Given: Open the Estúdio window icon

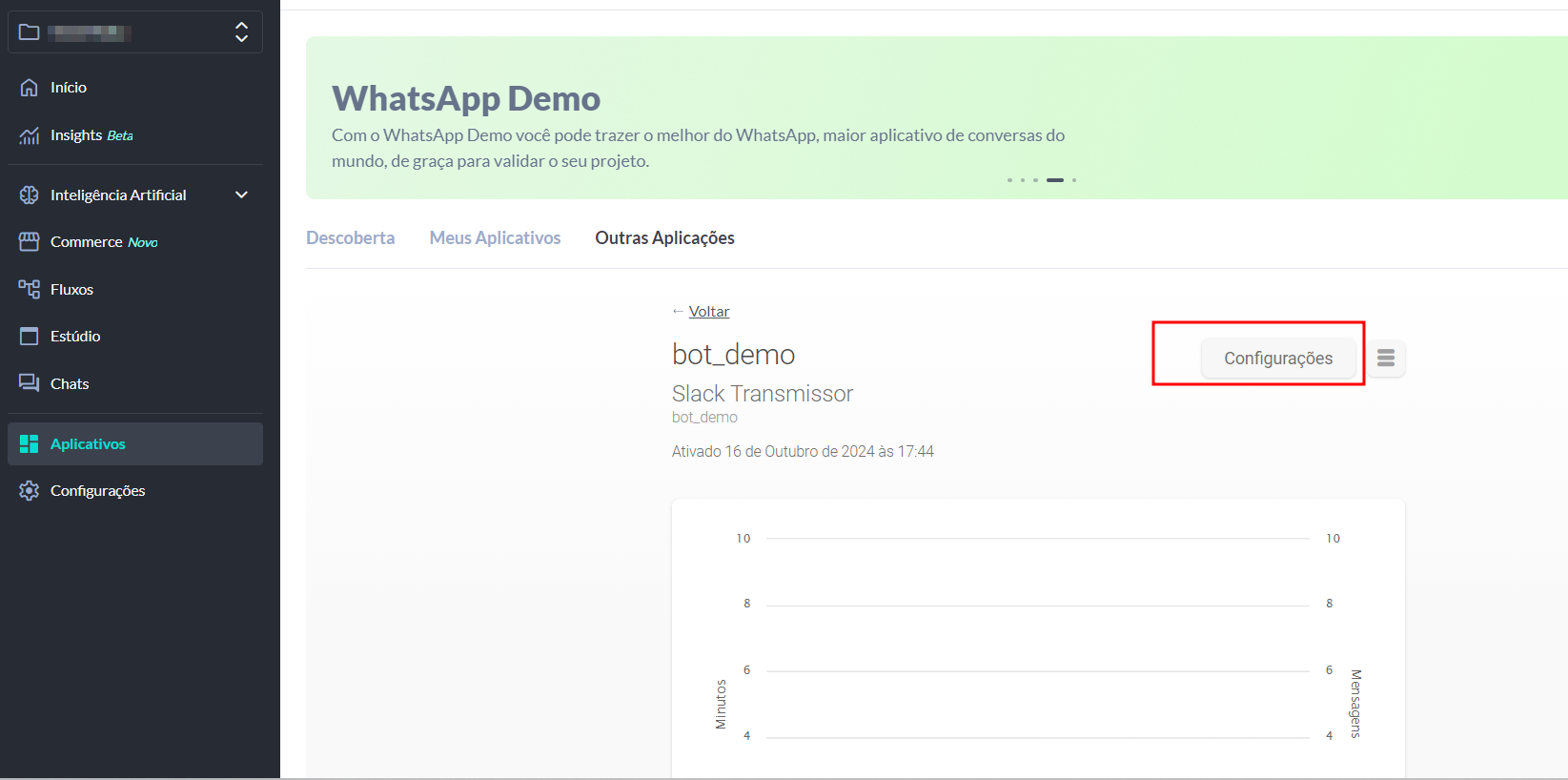Looking at the screenshot, I should pos(30,337).
